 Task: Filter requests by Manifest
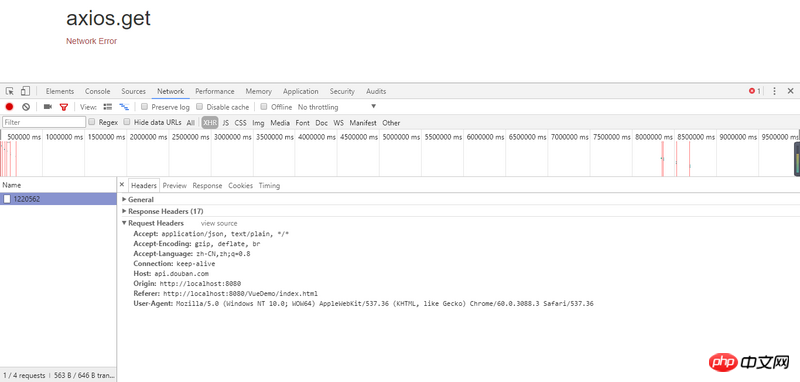(363, 123)
